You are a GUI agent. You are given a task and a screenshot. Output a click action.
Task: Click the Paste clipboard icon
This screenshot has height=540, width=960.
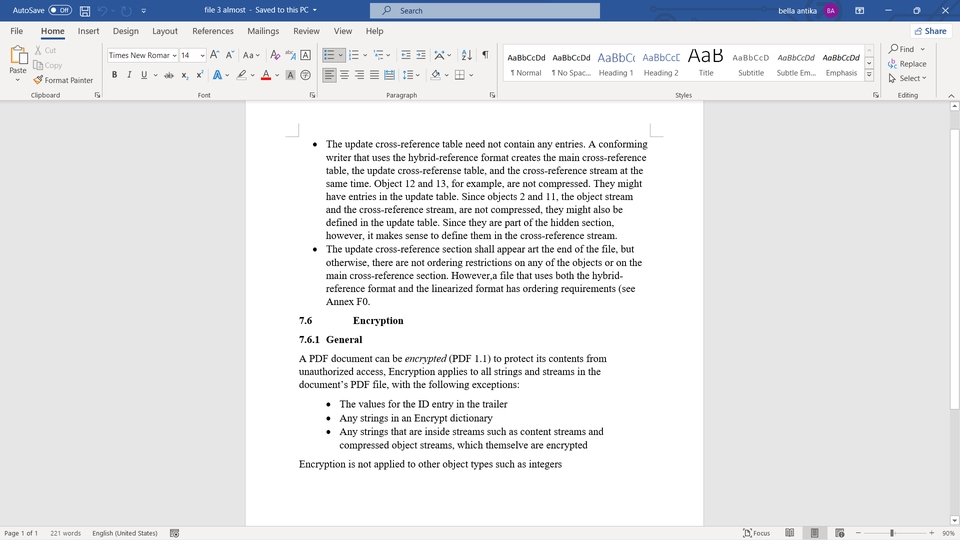pos(18,55)
